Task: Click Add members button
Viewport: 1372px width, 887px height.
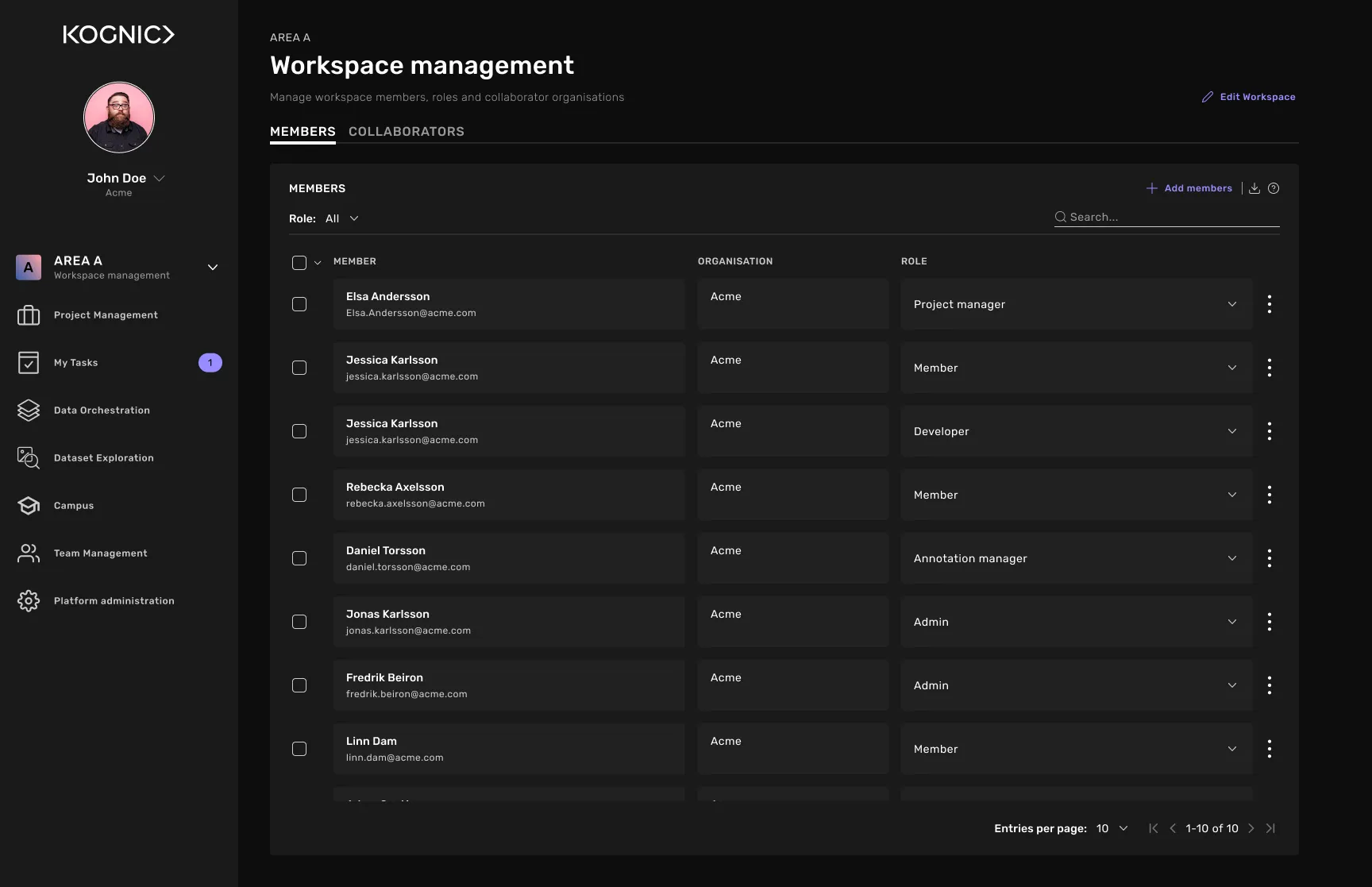Action: tap(1189, 188)
